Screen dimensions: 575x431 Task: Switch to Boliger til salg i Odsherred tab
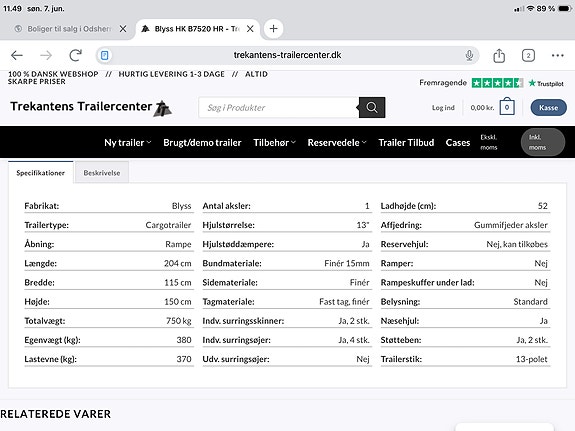pyautogui.click(x=68, y=29)
